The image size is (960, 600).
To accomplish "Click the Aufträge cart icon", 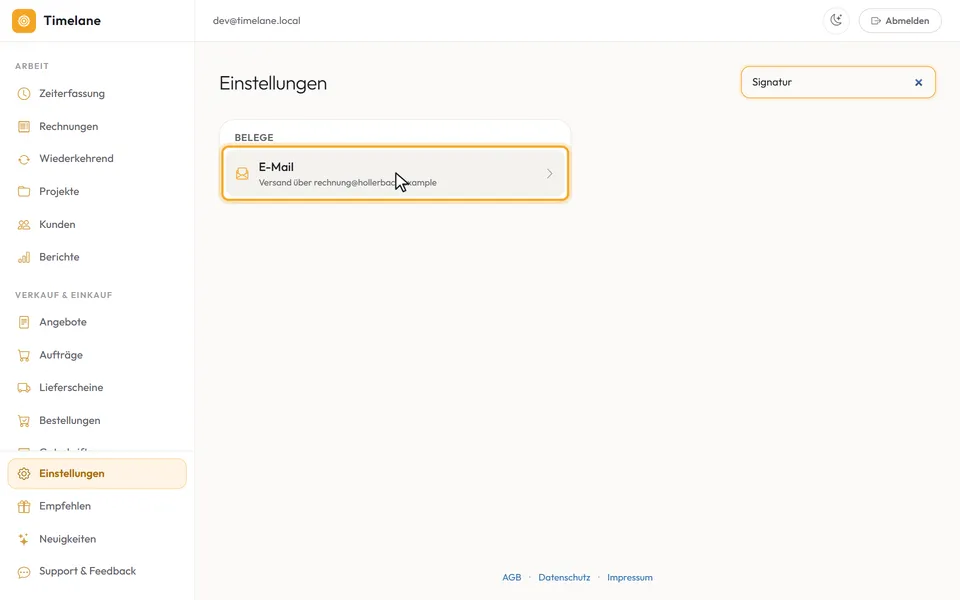I will (x=24, y=355).
